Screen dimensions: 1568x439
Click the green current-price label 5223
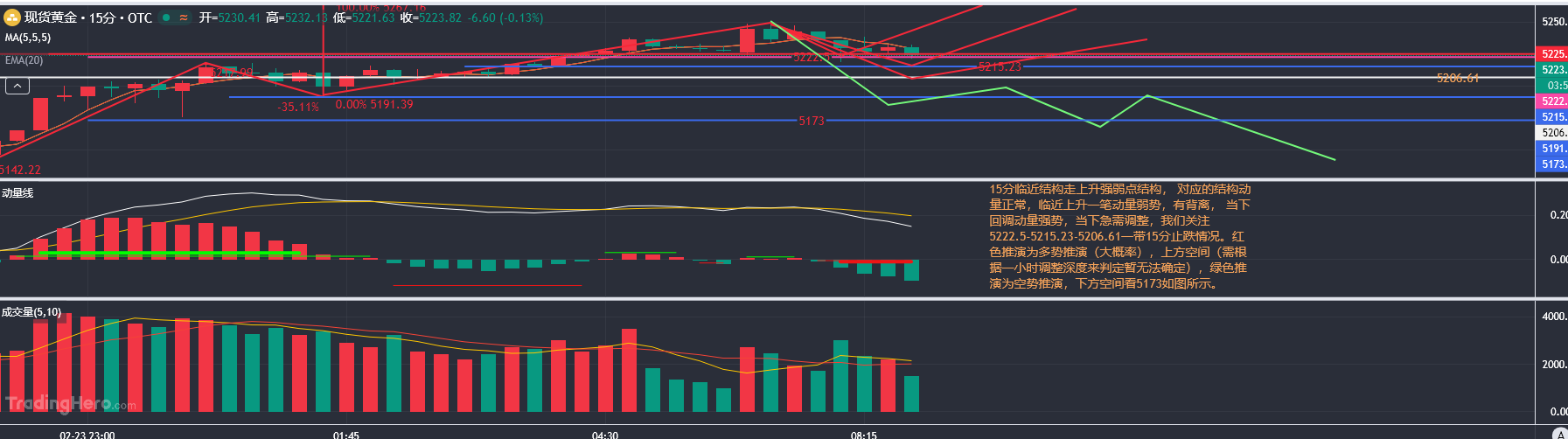(1552, 70)
